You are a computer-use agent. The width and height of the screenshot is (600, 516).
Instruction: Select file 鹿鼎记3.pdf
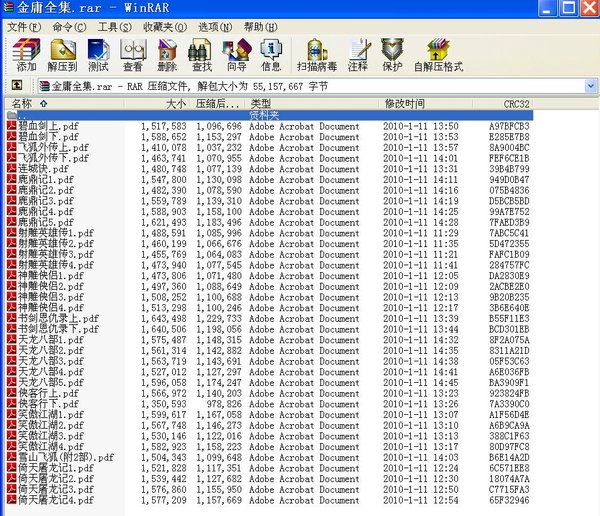(46, 201)
